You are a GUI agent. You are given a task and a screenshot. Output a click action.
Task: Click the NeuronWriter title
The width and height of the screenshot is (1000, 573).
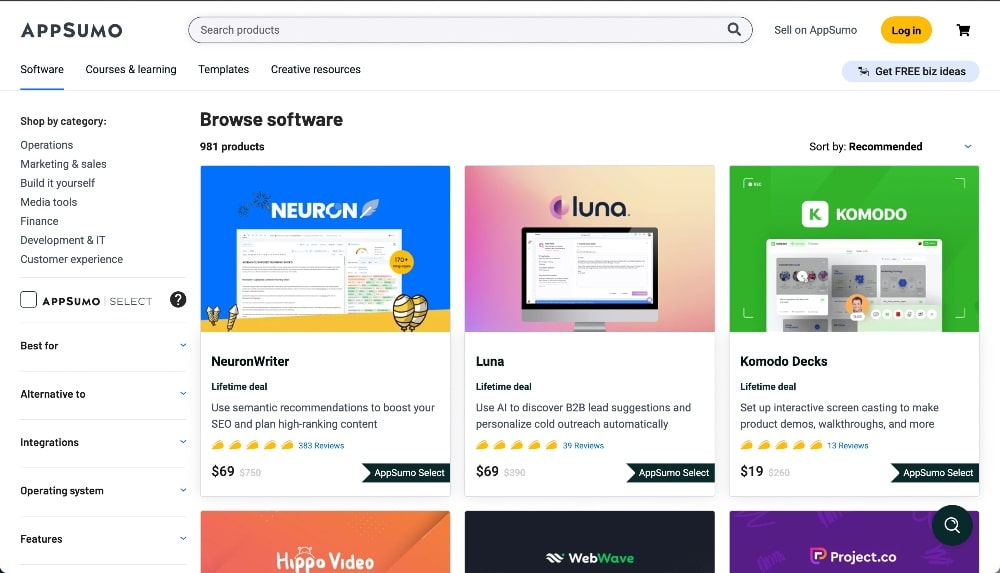tap(250, 361)
